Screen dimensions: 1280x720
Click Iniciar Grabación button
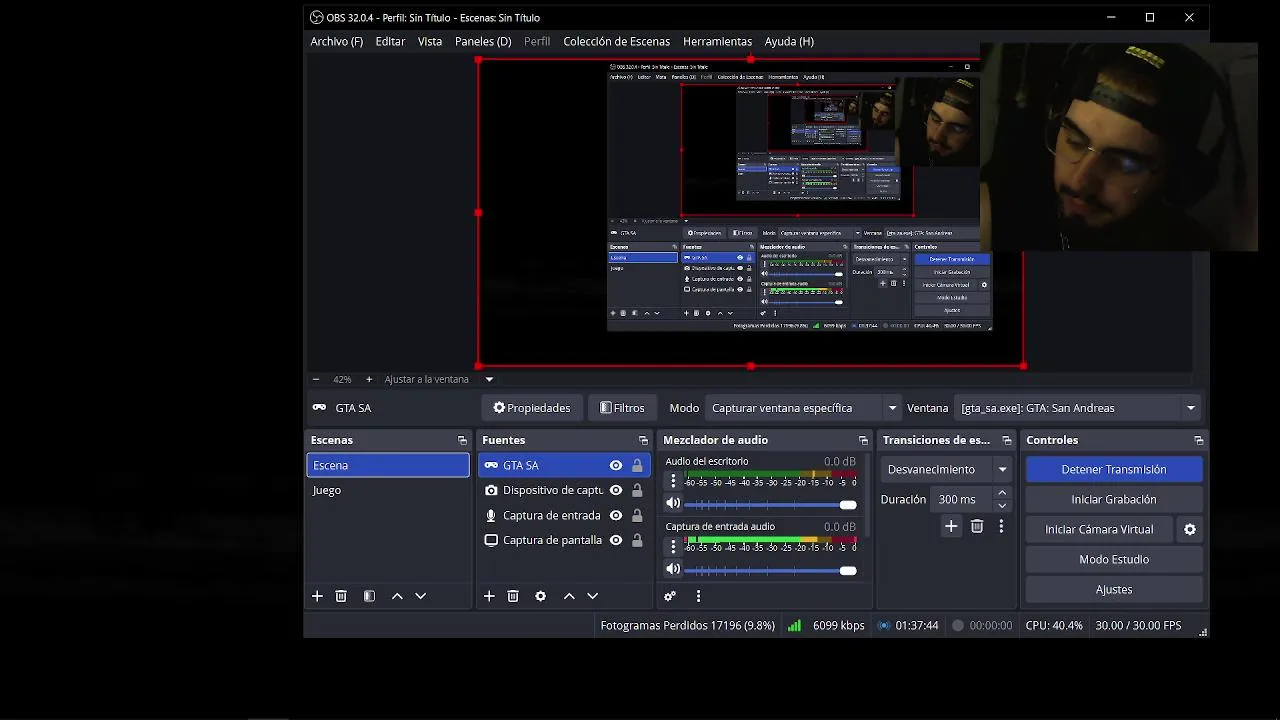pos(1114,499)
